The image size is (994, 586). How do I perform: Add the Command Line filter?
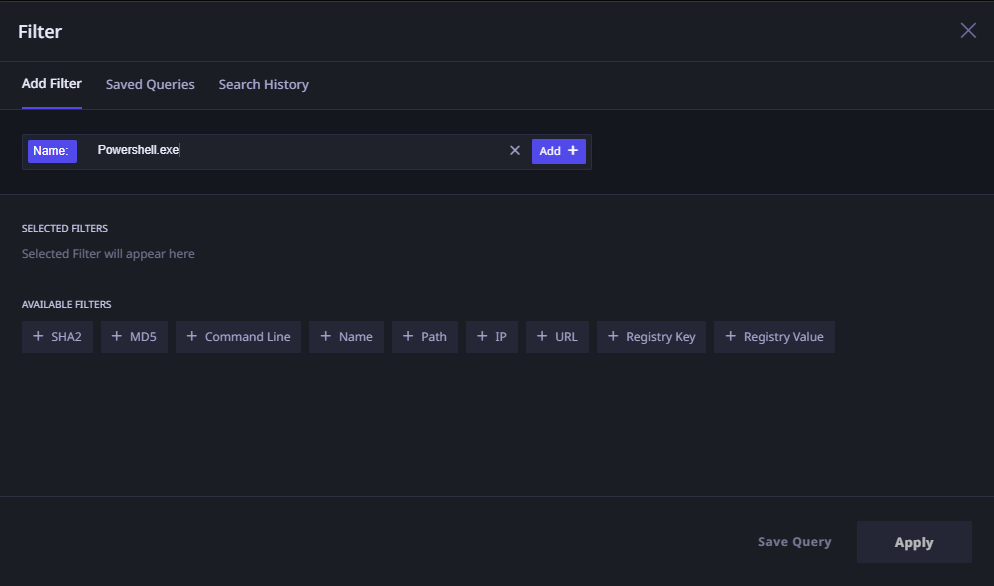[x=238, y=337]
